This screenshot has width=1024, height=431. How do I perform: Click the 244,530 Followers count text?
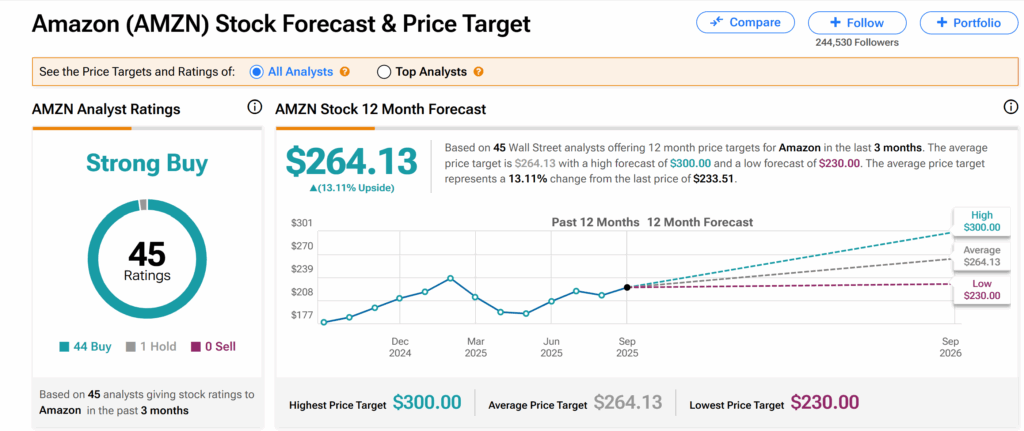857,42
